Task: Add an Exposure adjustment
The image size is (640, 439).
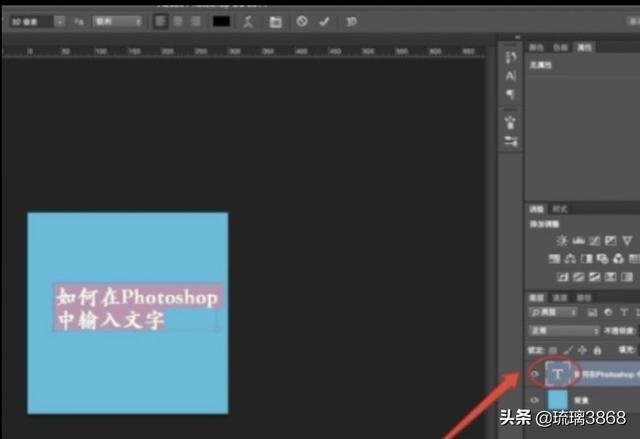Action: coord(611,241)
